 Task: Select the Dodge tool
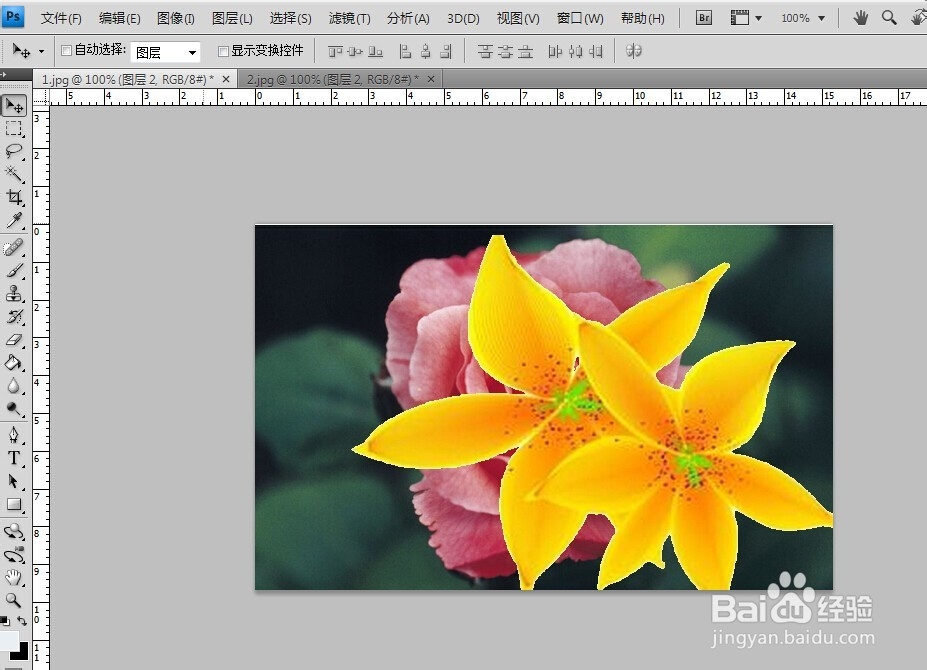click(14, 409)
